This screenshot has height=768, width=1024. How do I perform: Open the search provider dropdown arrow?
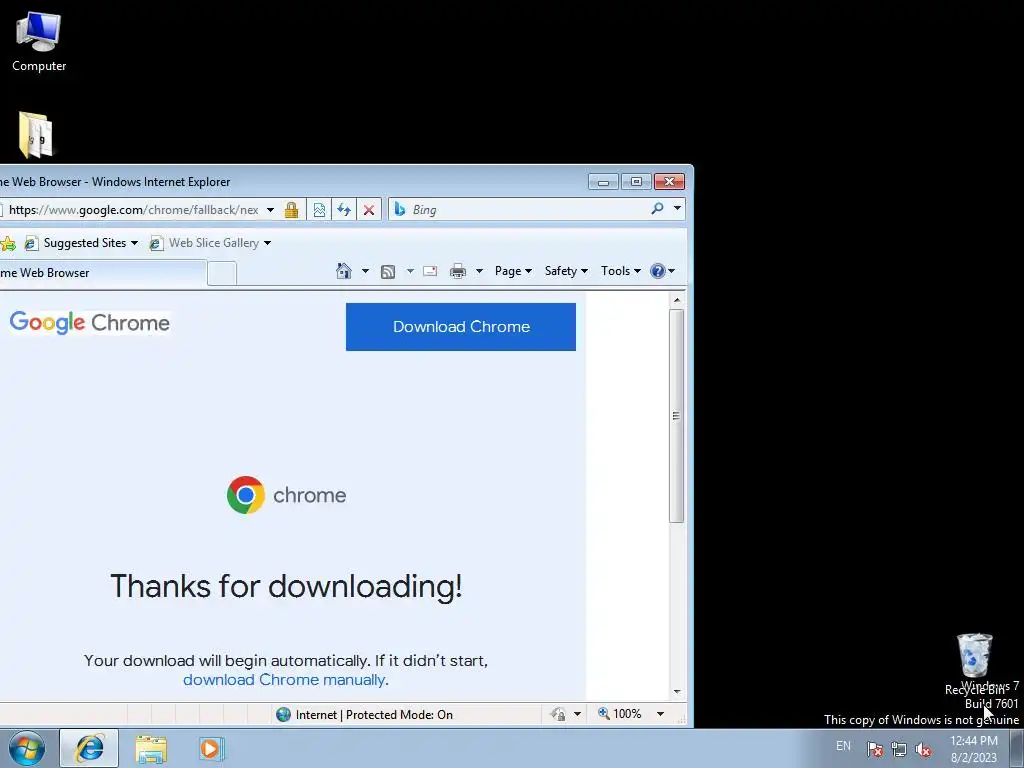point(677,208)
